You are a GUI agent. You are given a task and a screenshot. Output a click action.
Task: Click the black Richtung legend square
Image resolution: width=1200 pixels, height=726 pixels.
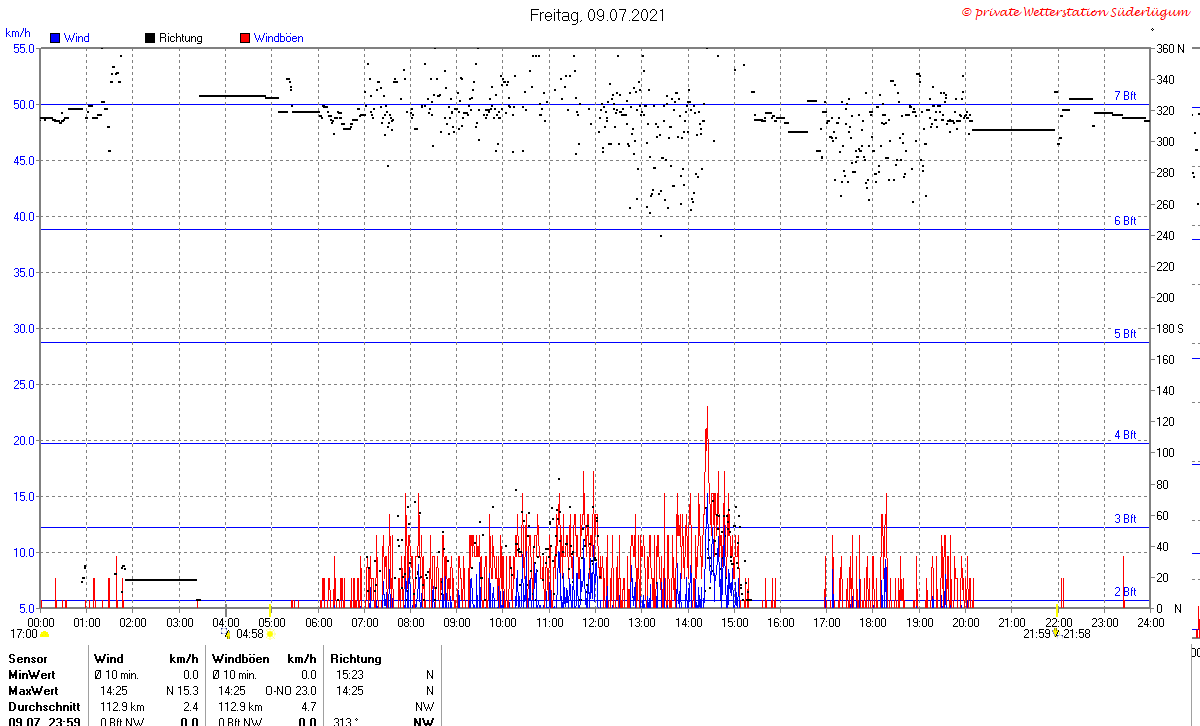(150, 38)
